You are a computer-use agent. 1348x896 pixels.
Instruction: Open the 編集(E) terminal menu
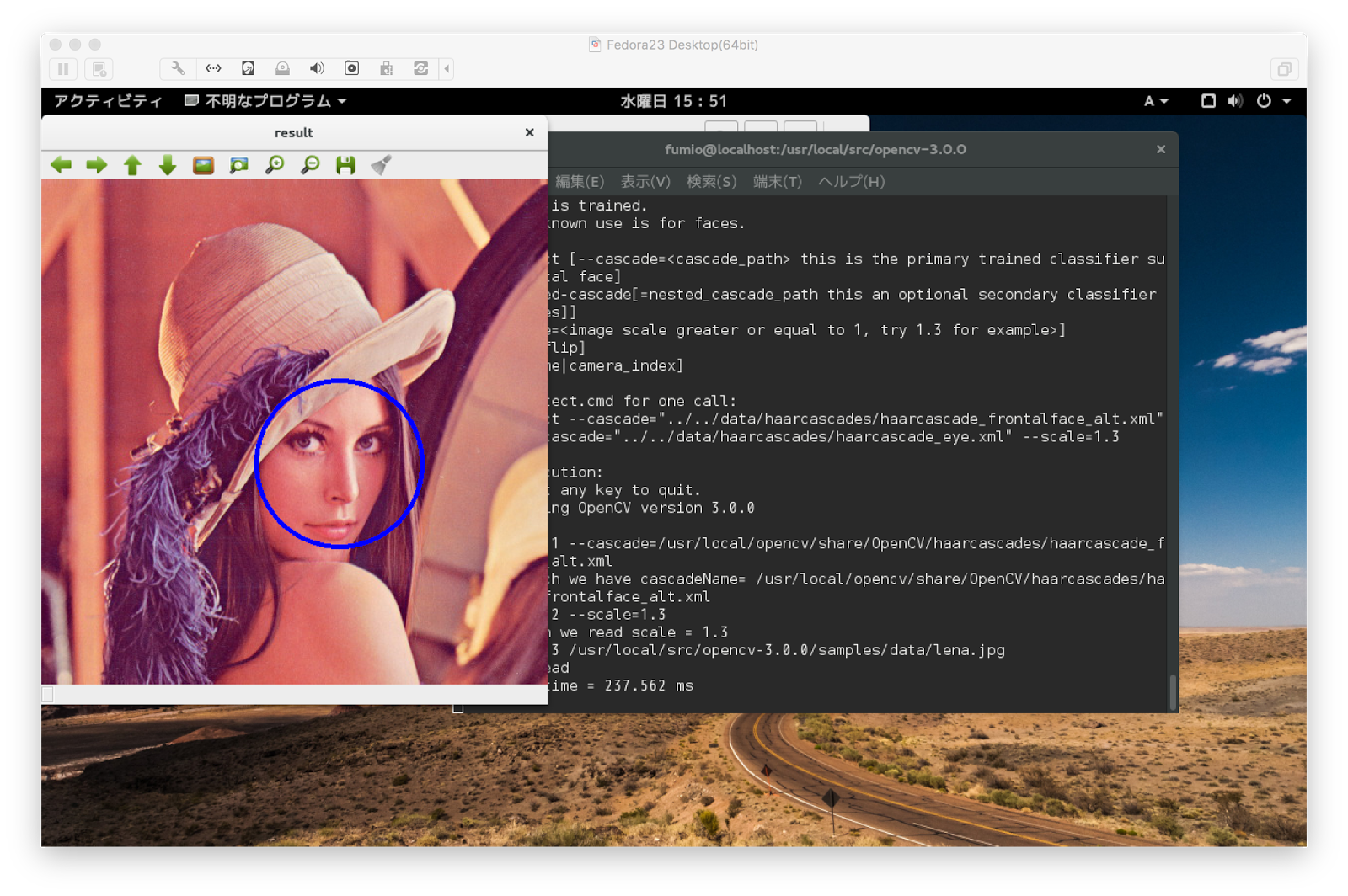579,182
